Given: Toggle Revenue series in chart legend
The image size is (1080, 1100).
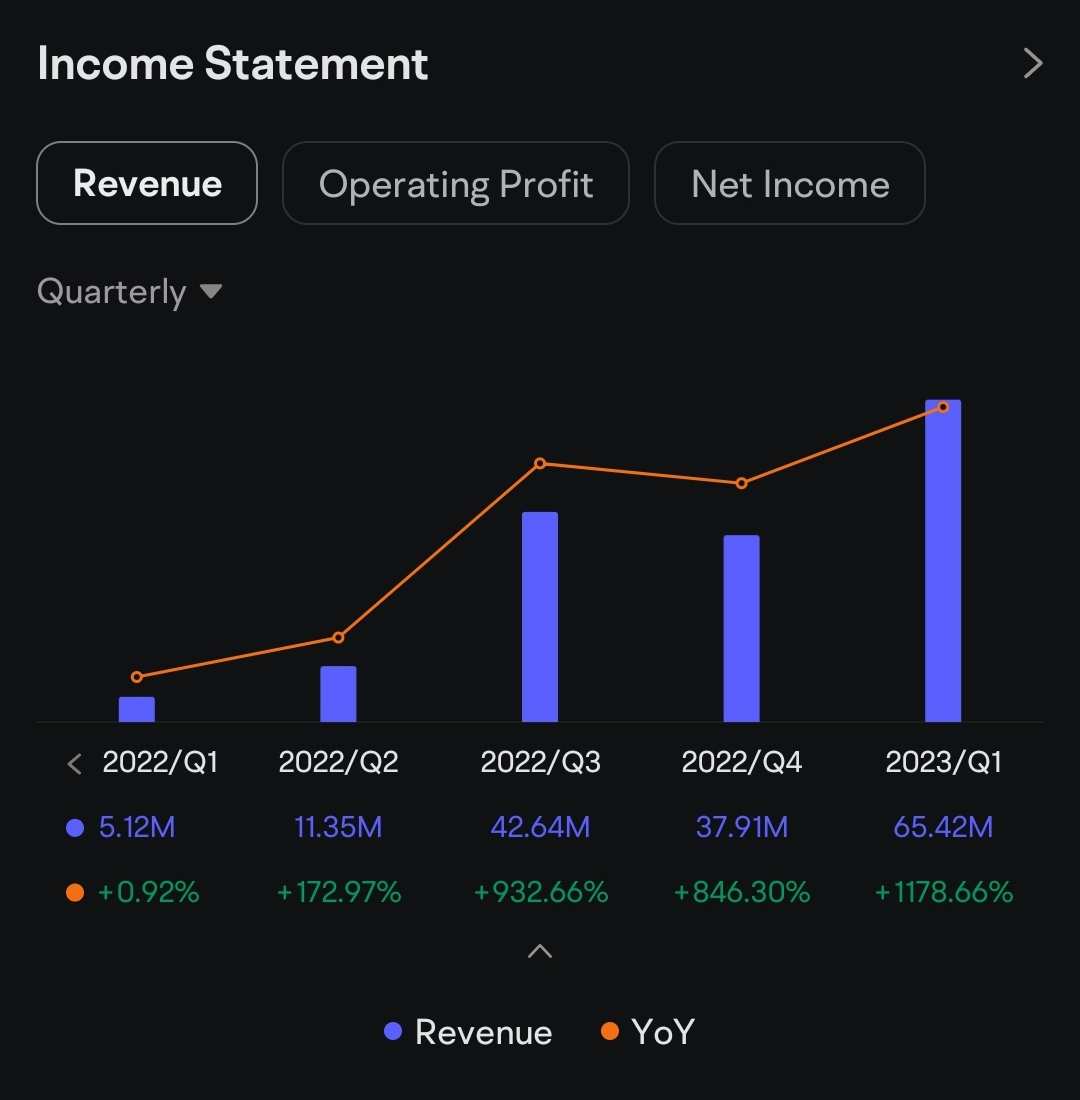Looking at the screenshot, I should tap(468, 1031).
